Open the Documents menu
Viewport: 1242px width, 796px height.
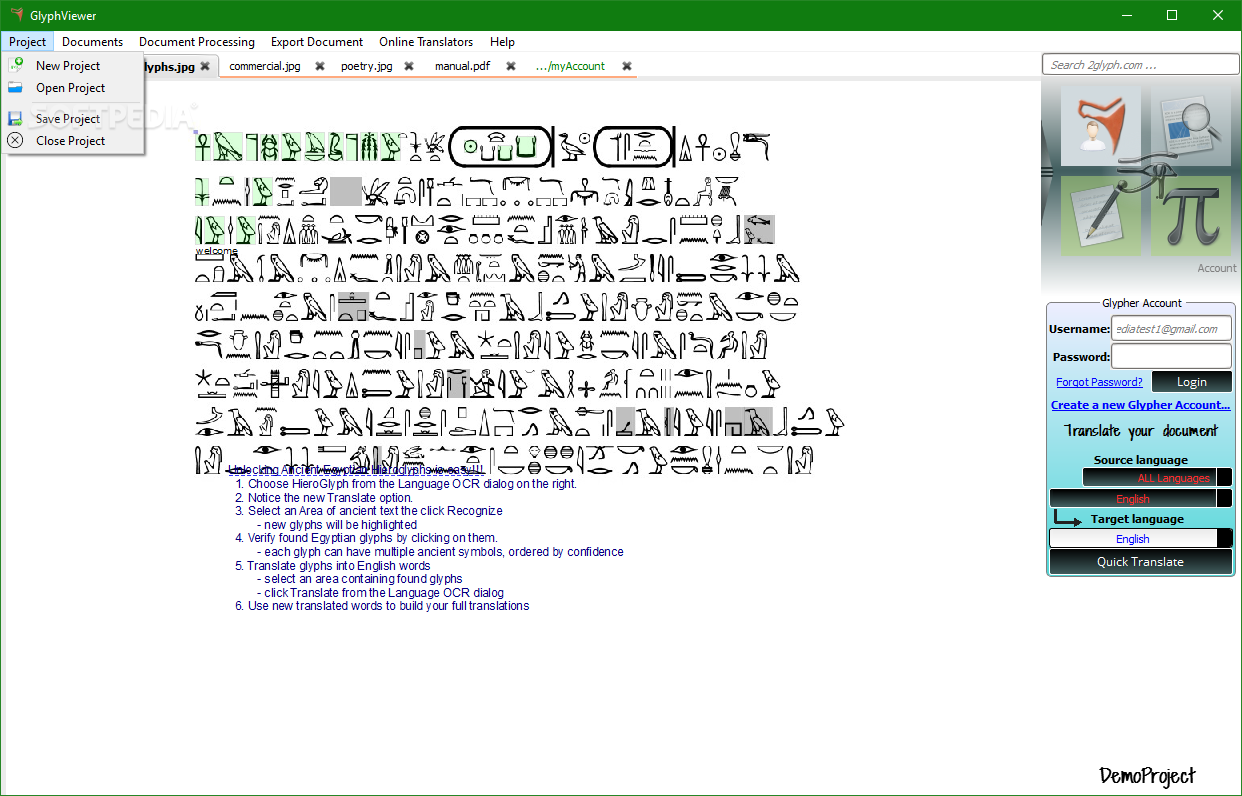pyautogui.click(x=92, y=41)
